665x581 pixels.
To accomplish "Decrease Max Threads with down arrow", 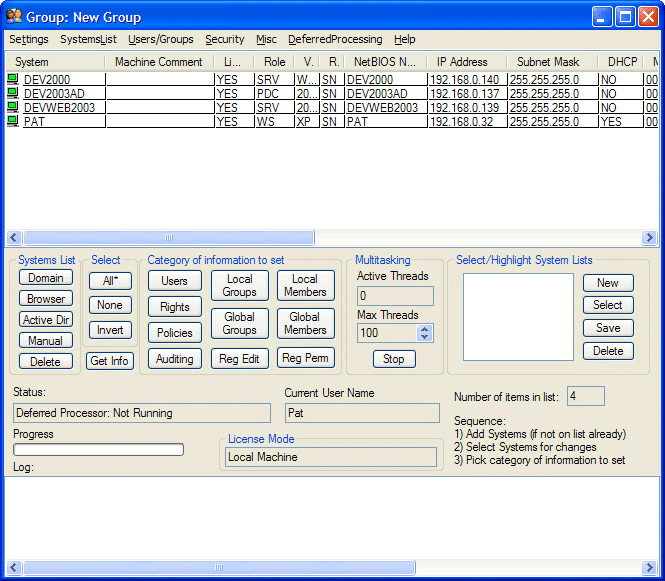I will 425,337.
